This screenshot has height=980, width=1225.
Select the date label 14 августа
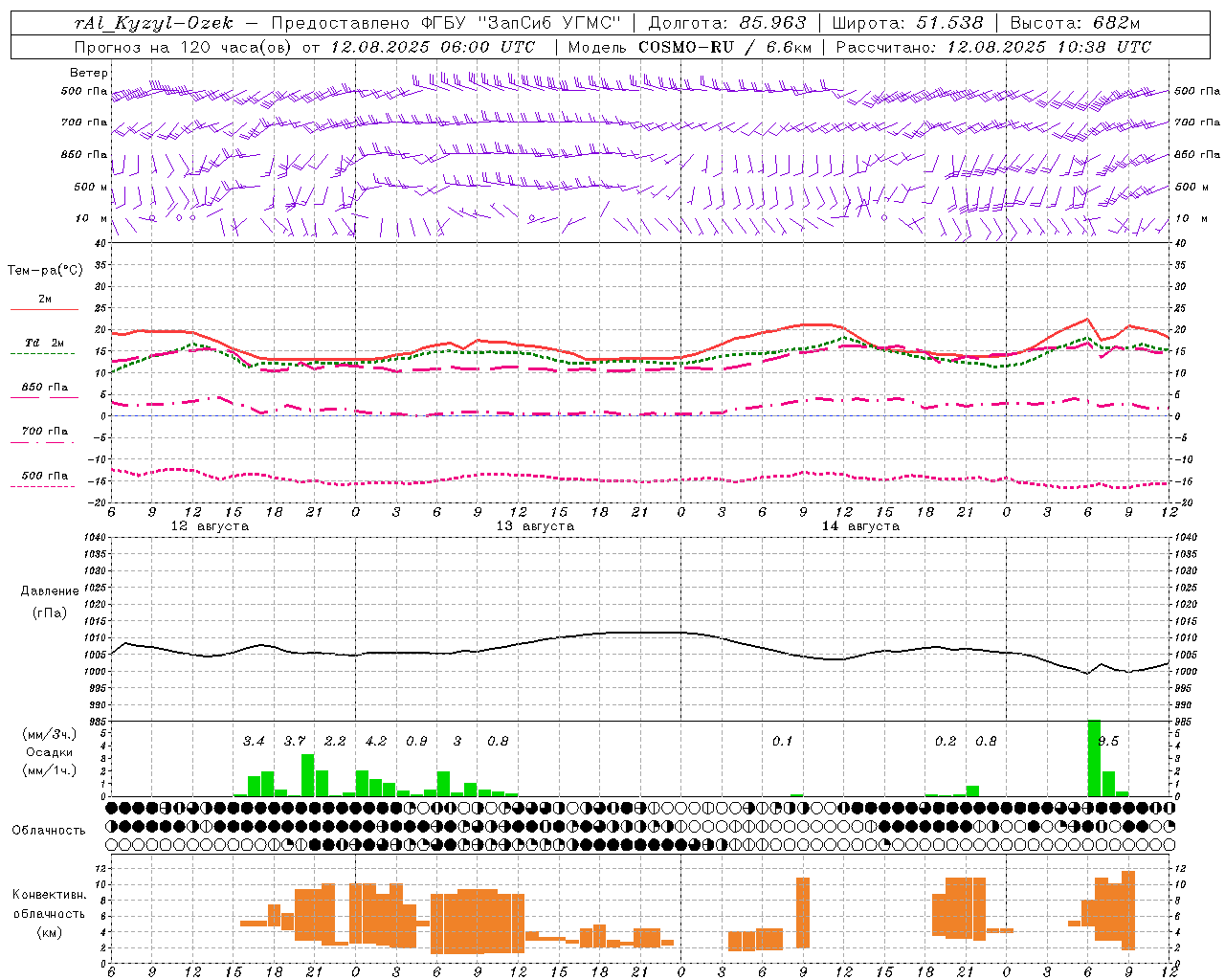pos(860,525)
